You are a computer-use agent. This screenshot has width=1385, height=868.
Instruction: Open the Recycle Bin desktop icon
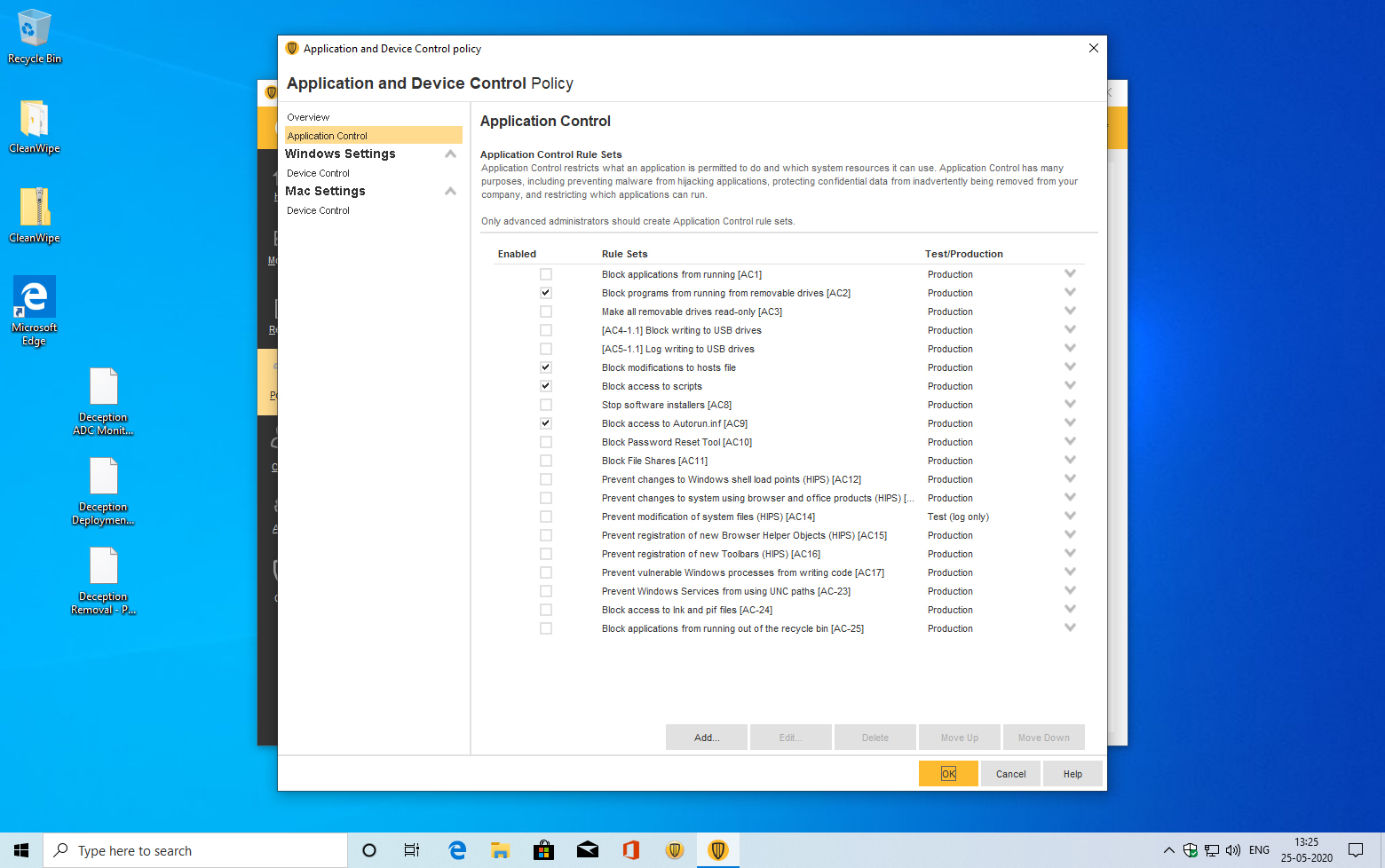click(x=35, y=37)
